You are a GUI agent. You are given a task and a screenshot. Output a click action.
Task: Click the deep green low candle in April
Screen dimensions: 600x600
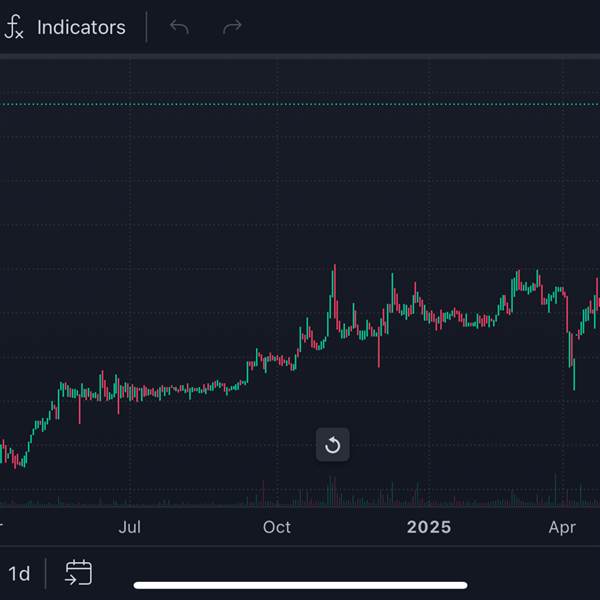click(x=574, y=374)
